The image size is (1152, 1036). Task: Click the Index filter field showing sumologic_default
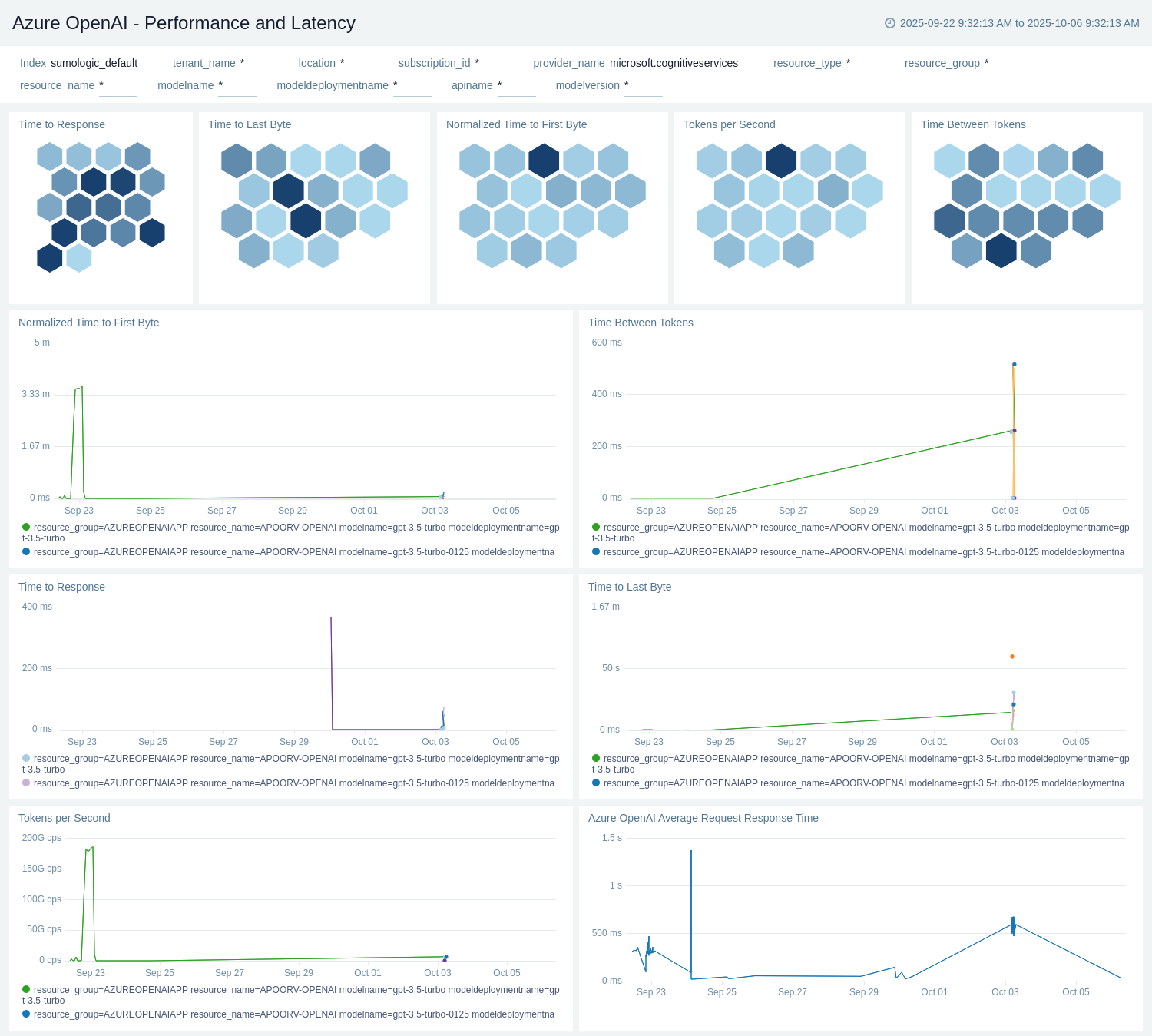click(x=100, y=63)
